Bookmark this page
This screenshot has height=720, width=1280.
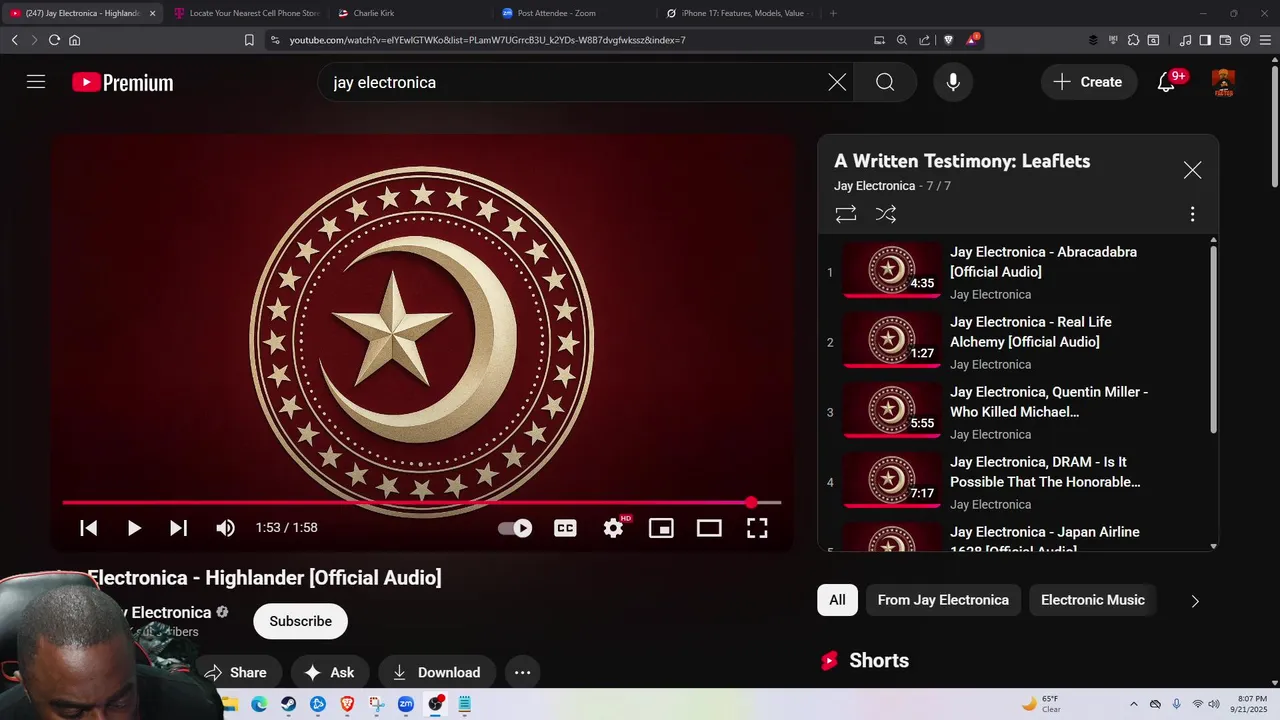249,40
